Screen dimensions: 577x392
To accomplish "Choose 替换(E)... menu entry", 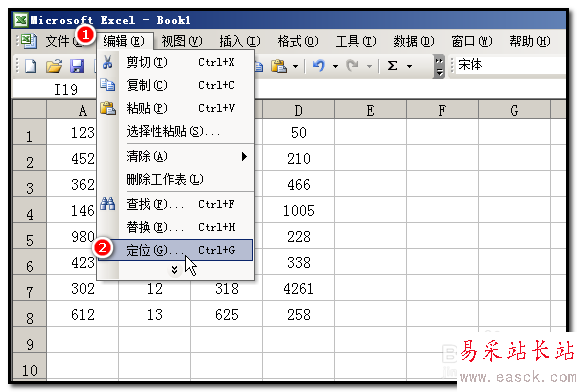I will pos(176,227).
